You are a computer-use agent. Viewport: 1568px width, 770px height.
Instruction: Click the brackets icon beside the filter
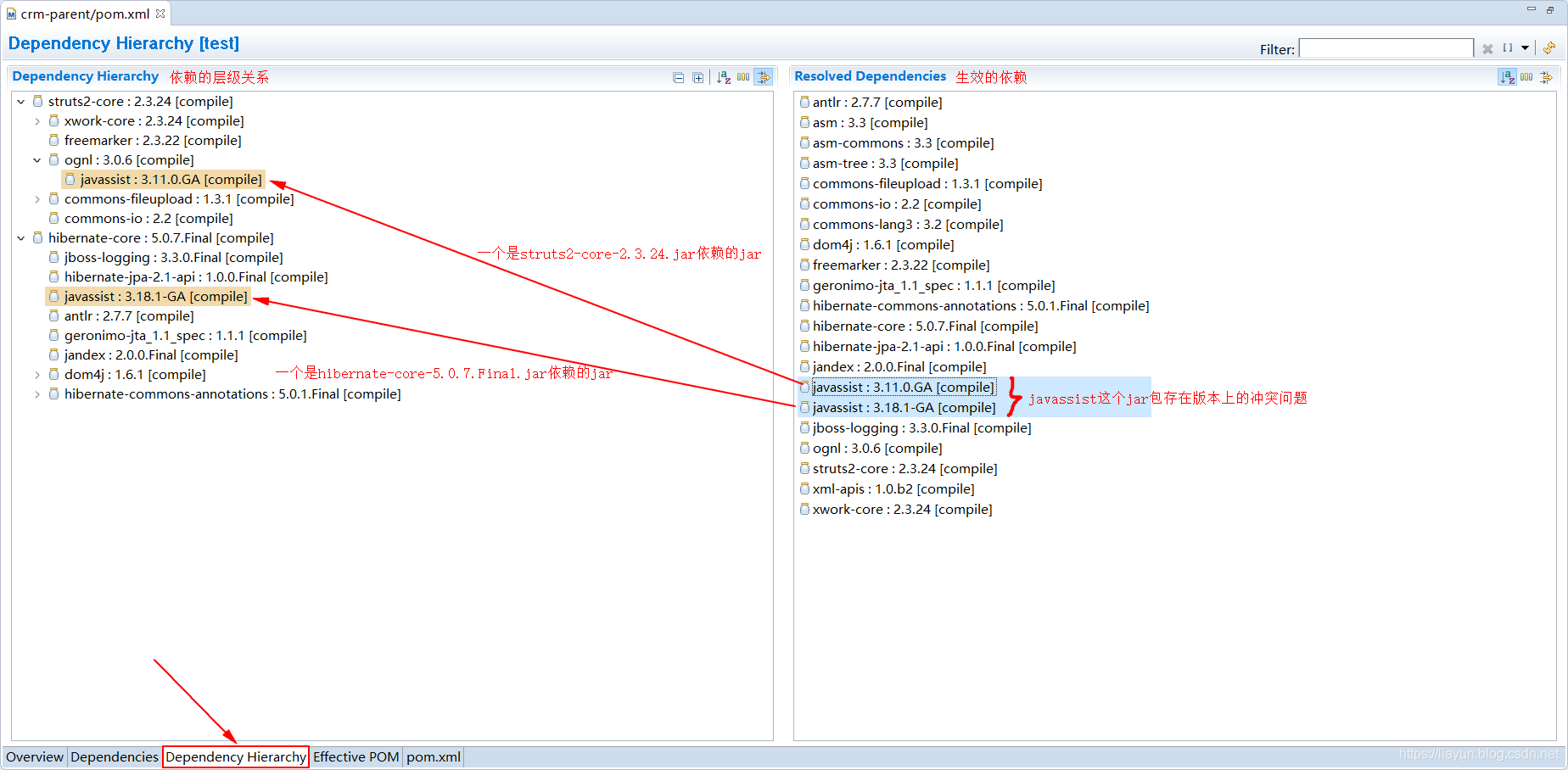click(x=1508, y=48)
